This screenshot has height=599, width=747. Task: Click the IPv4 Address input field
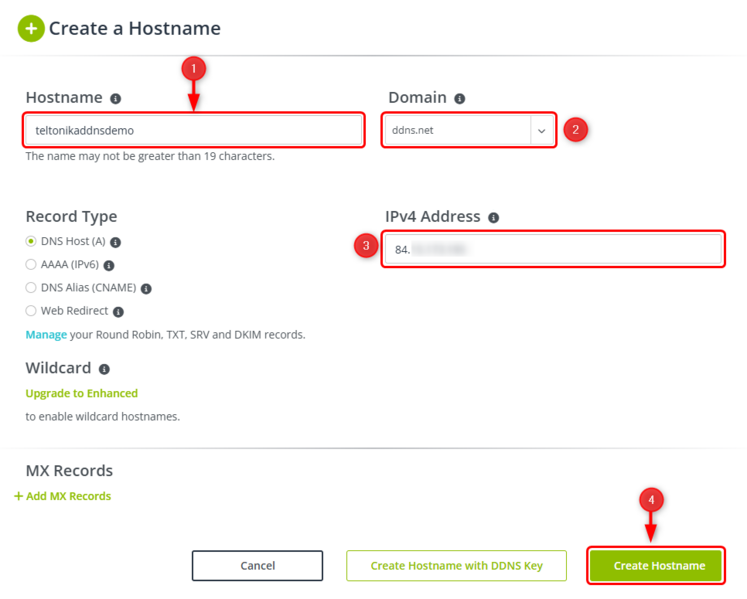click(553, 249)
